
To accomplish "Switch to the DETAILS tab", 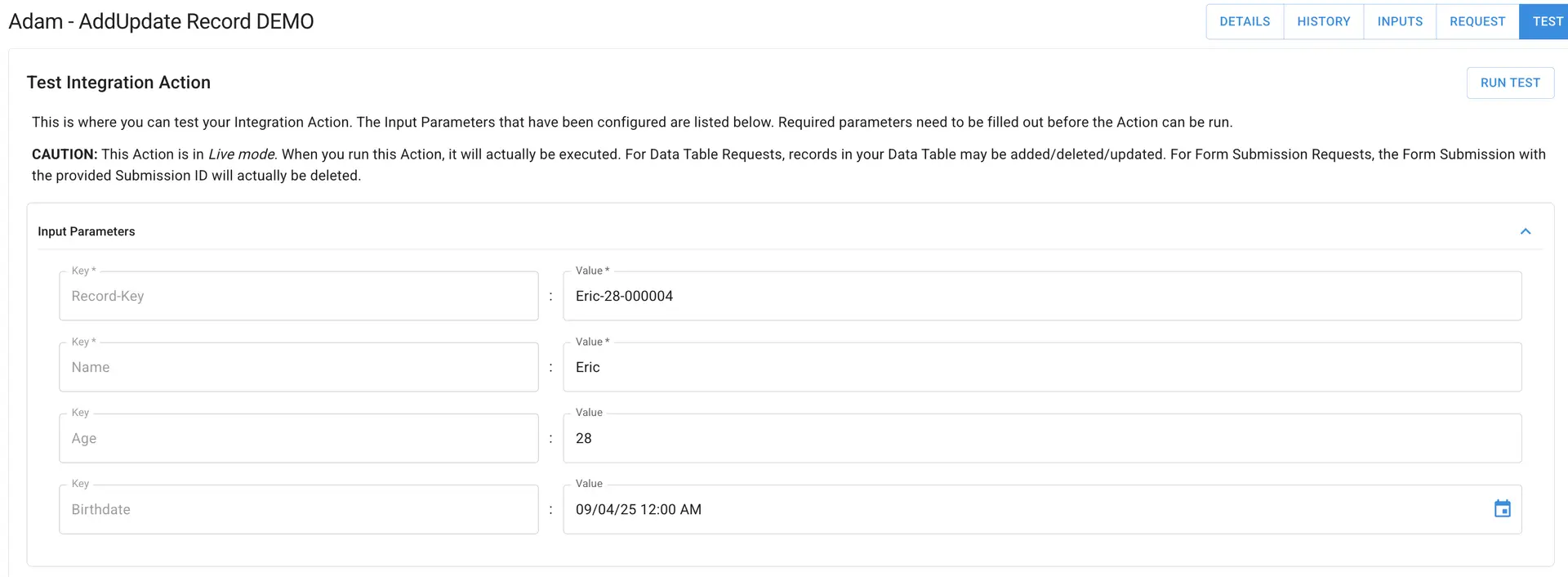I will pyautogui.click(x=1244, y=21).
